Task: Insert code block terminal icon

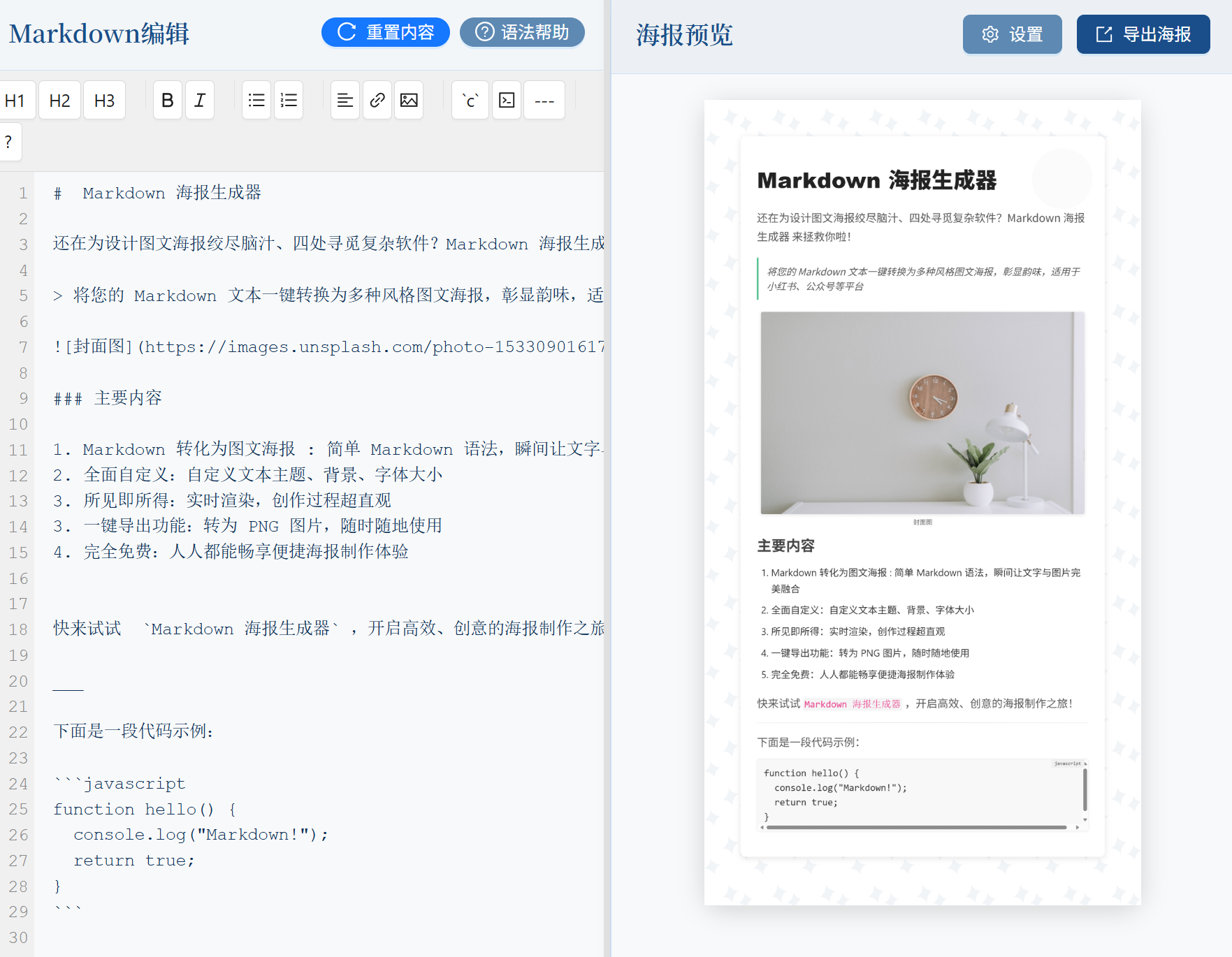Action: (x=507, y=101)
